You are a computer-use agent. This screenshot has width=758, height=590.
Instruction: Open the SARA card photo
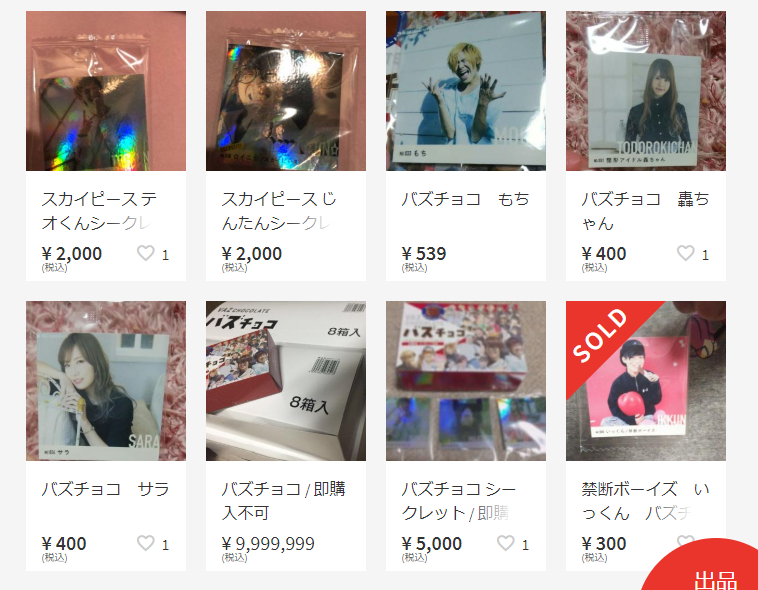pyautogui.click(x=106, y=381)
